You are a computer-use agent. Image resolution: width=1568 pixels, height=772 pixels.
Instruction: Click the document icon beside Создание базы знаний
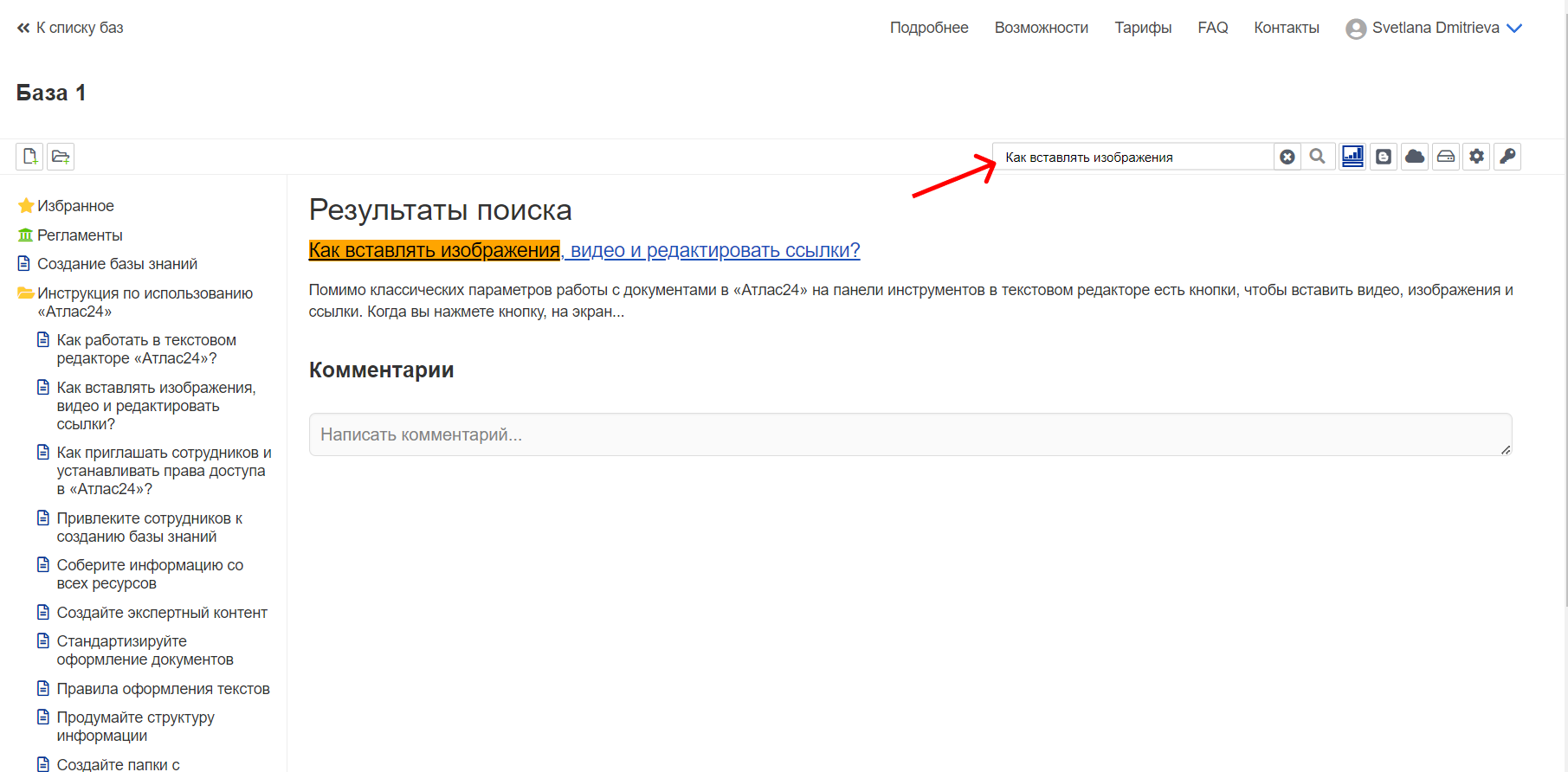(x=24, y=263)
